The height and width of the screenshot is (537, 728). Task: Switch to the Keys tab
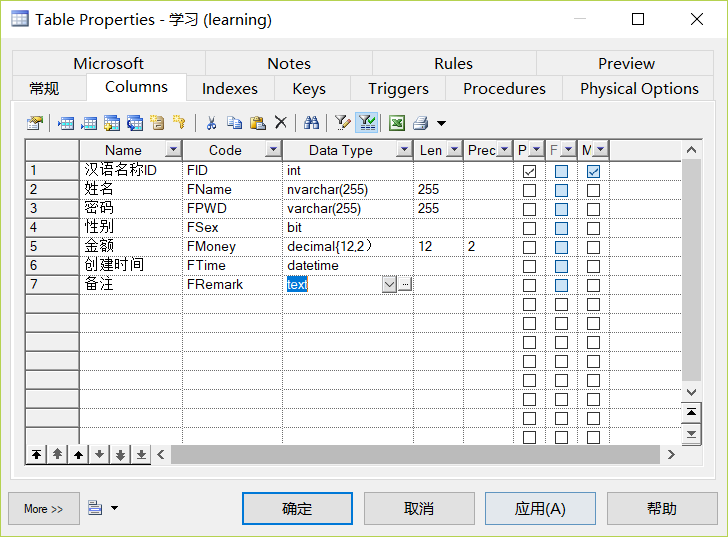tap(309, 88)
